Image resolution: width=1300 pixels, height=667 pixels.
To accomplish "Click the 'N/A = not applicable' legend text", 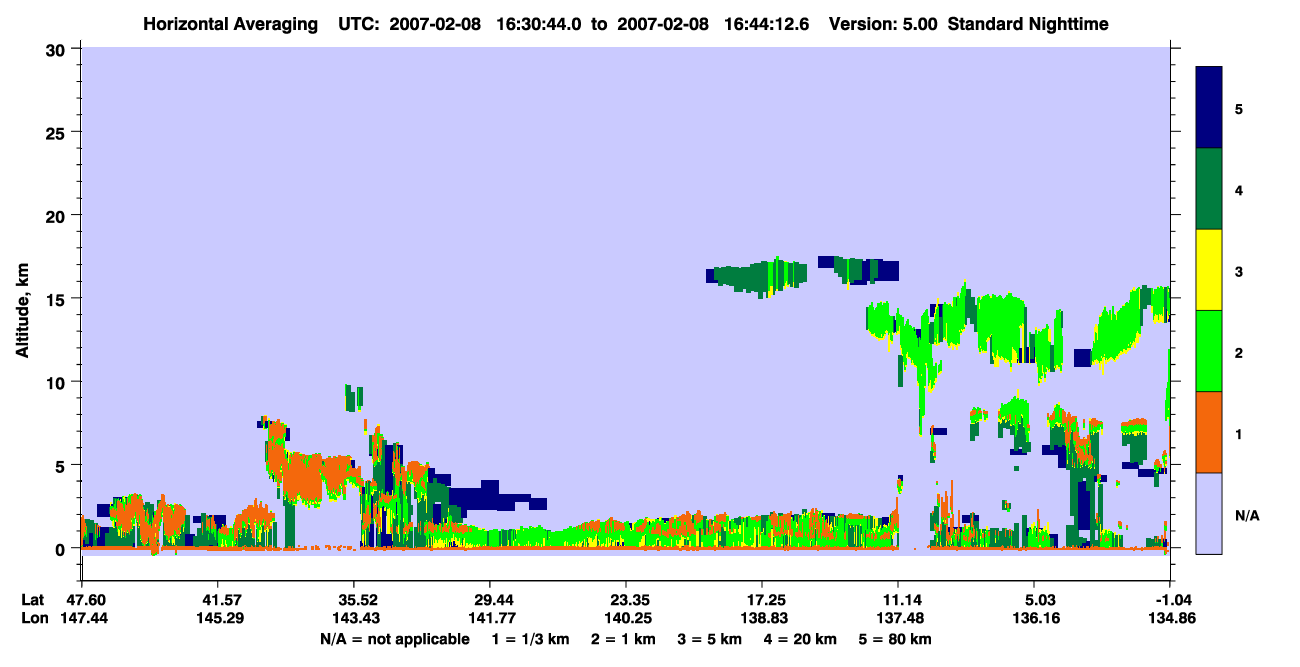I will click(x=394, y=639).
